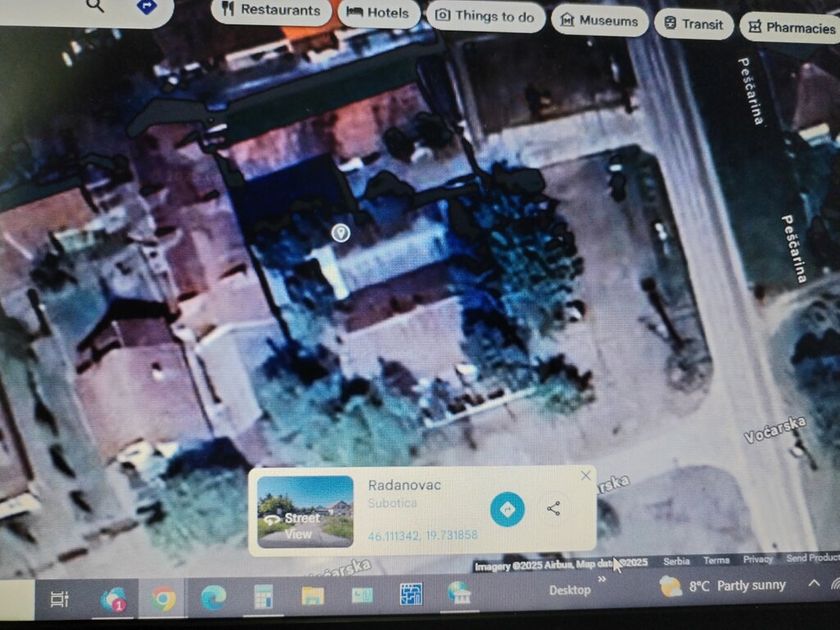This screenshot has width=840, height=630.
Task: Open File Explorer from the taskbar
Action: click(313, 597)
